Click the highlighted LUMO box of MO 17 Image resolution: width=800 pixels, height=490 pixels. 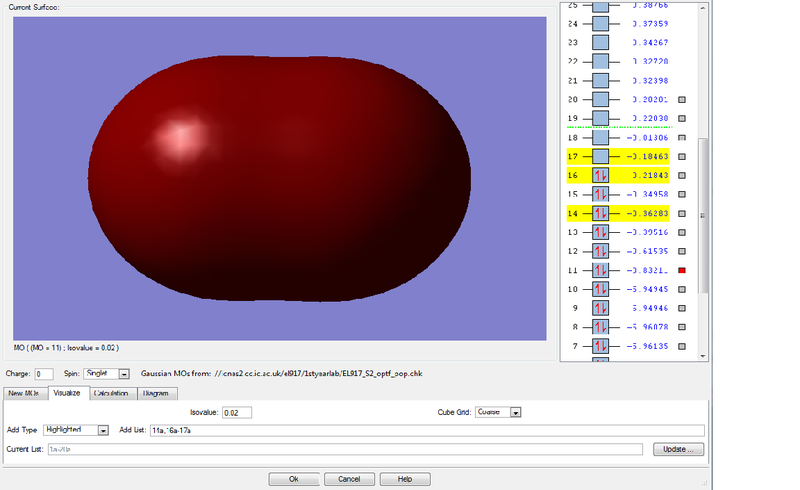[601, 156]
